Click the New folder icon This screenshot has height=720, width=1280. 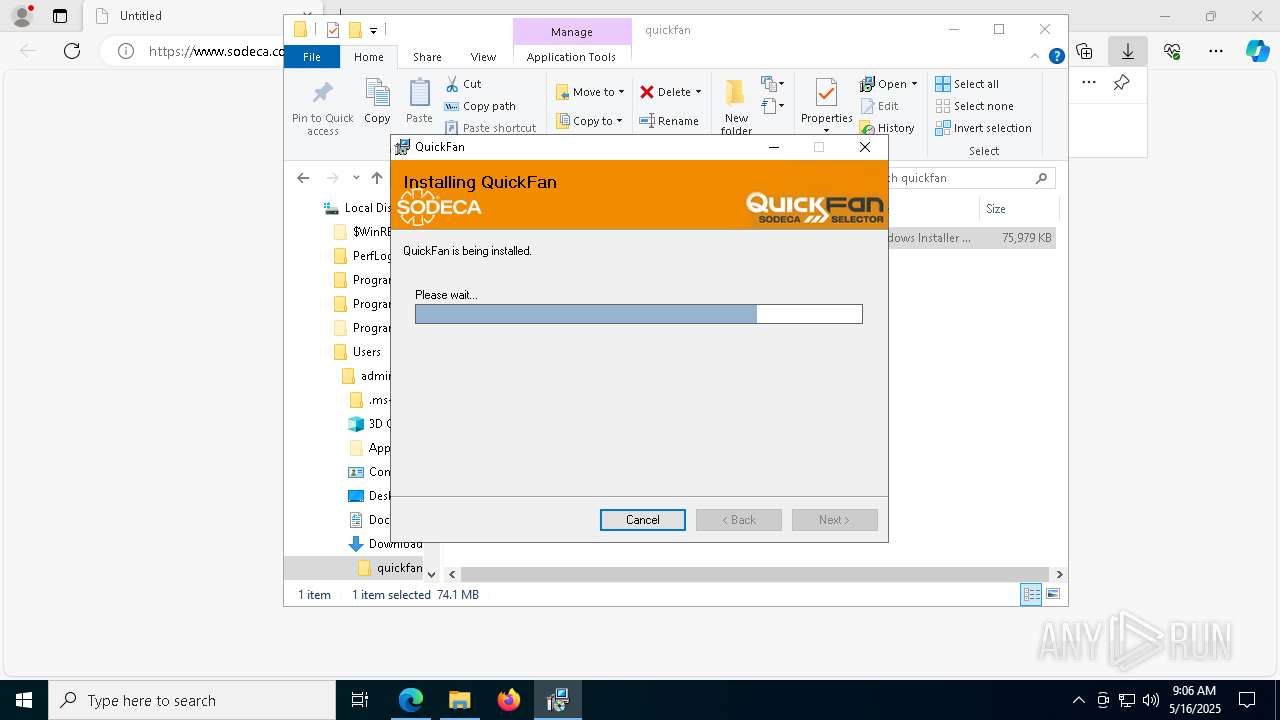[x=735, y=94]
